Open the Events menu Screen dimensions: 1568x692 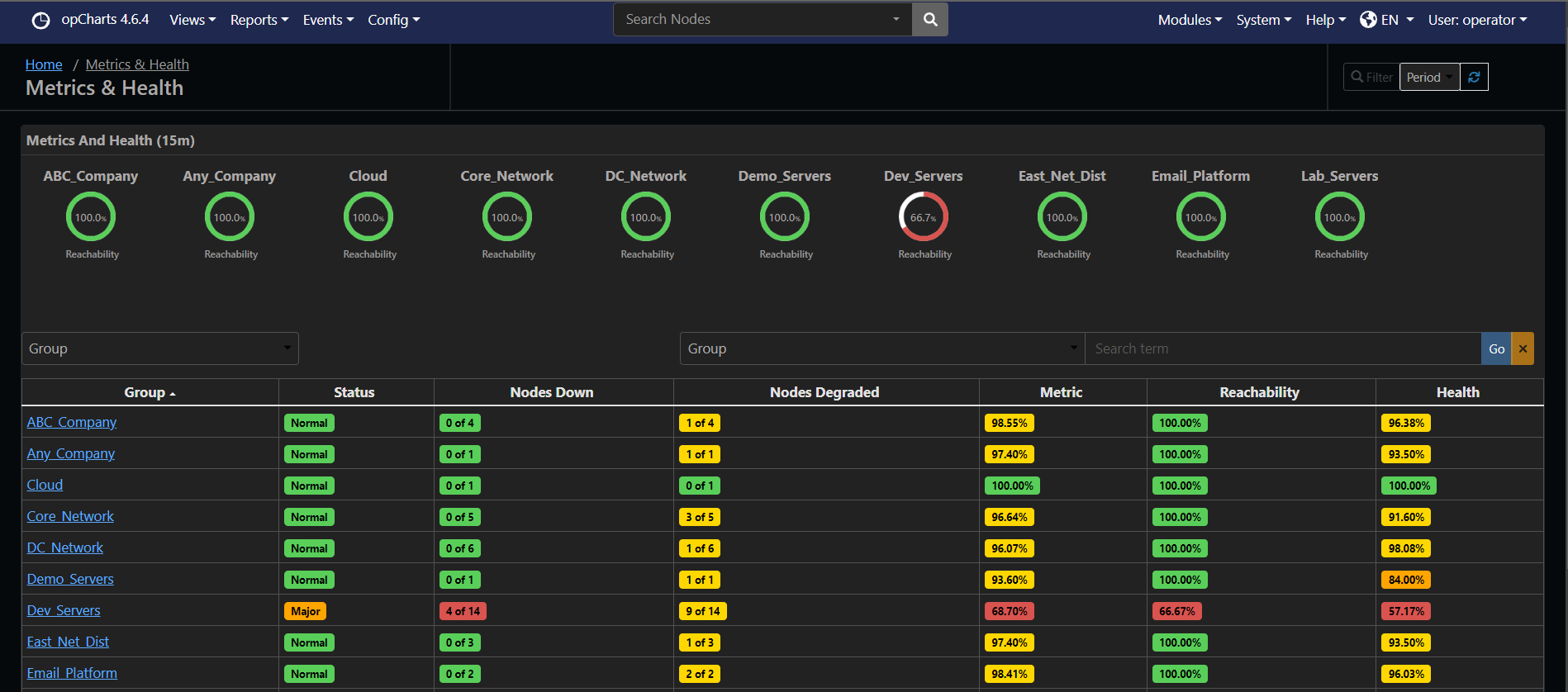pos(328,20)
